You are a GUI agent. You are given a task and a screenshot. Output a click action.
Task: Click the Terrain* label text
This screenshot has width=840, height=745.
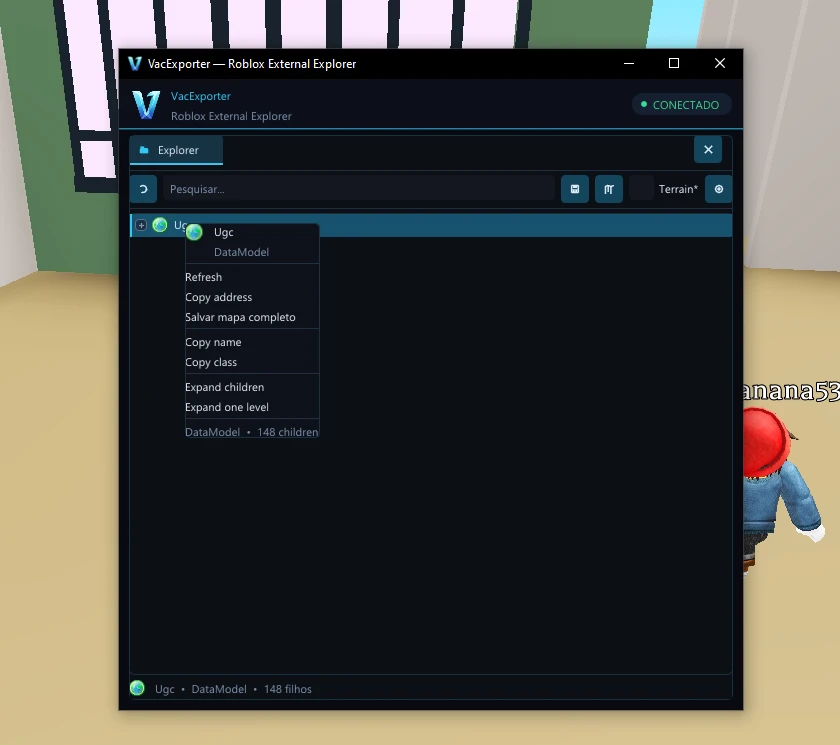(678, 189)
